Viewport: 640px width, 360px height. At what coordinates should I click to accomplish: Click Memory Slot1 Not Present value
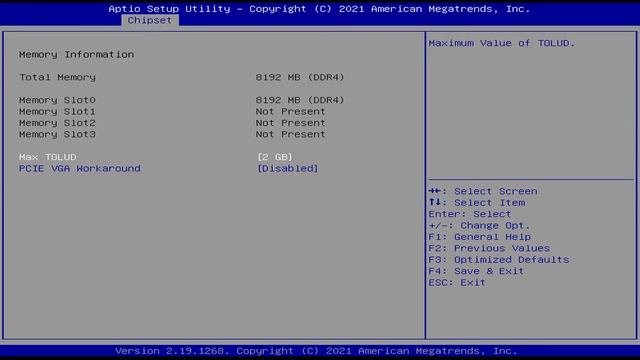(x=291, y=111)
